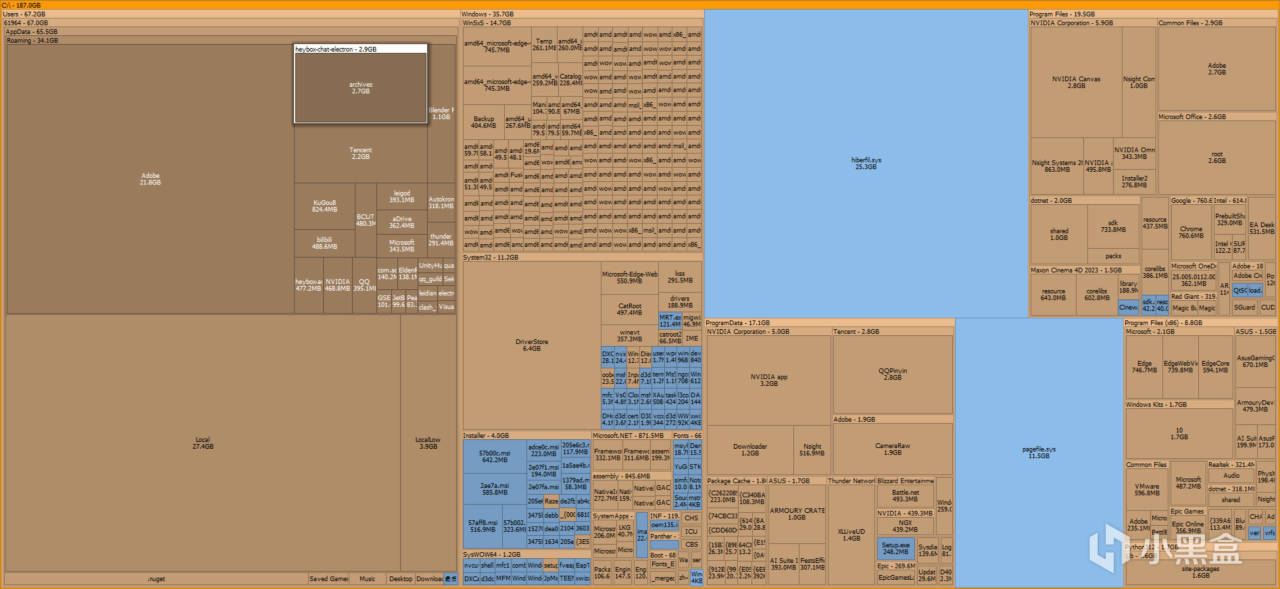The height and width of the screenshot is (589, 1280).
Task: Select the Temp 261.1MB block
Action: 543,44
